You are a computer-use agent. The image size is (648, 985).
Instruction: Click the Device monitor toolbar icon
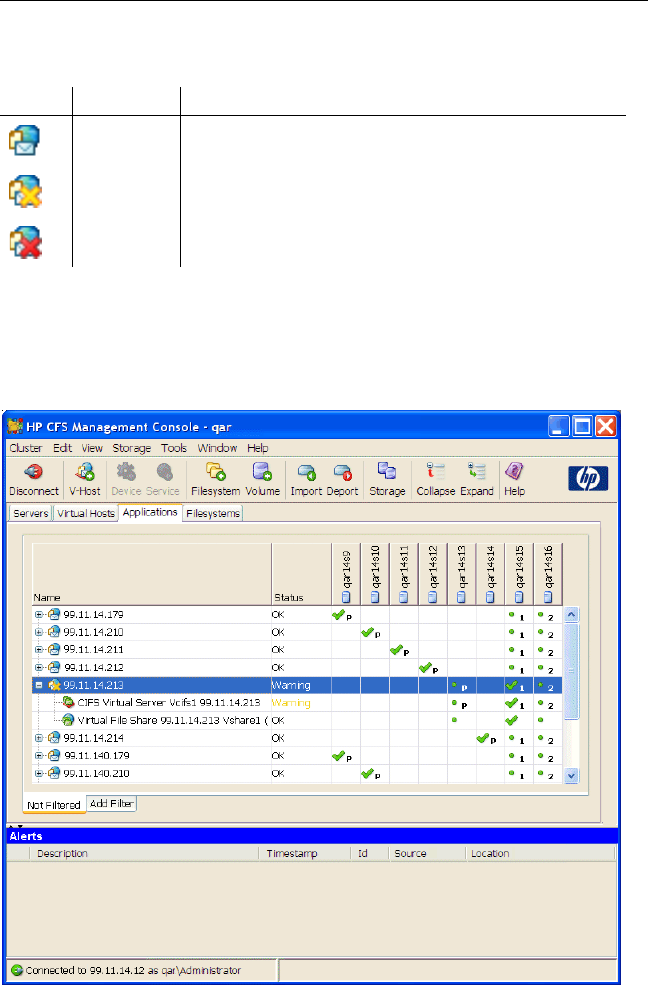pos(126,472)
